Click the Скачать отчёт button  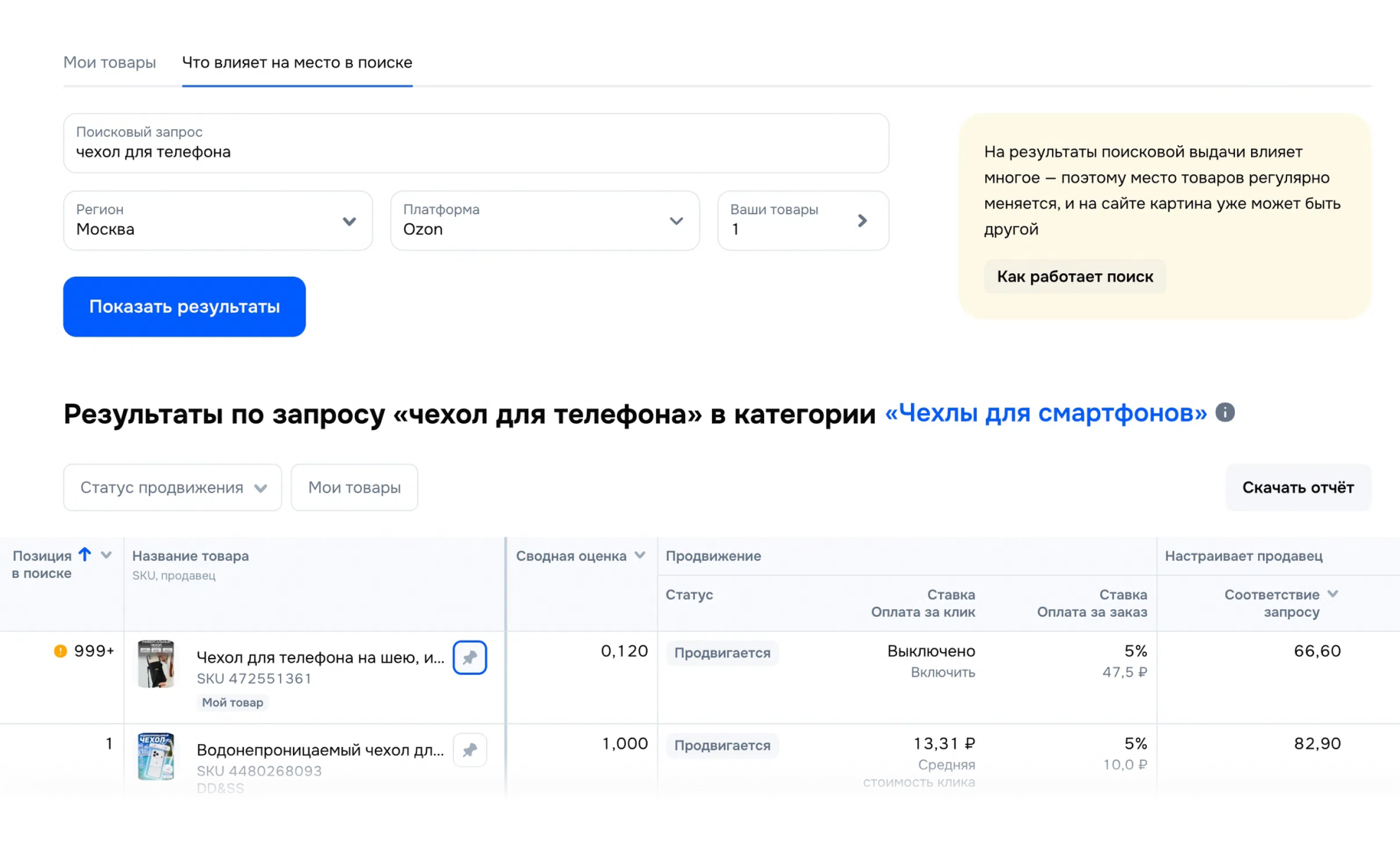tap(1298, 487)
